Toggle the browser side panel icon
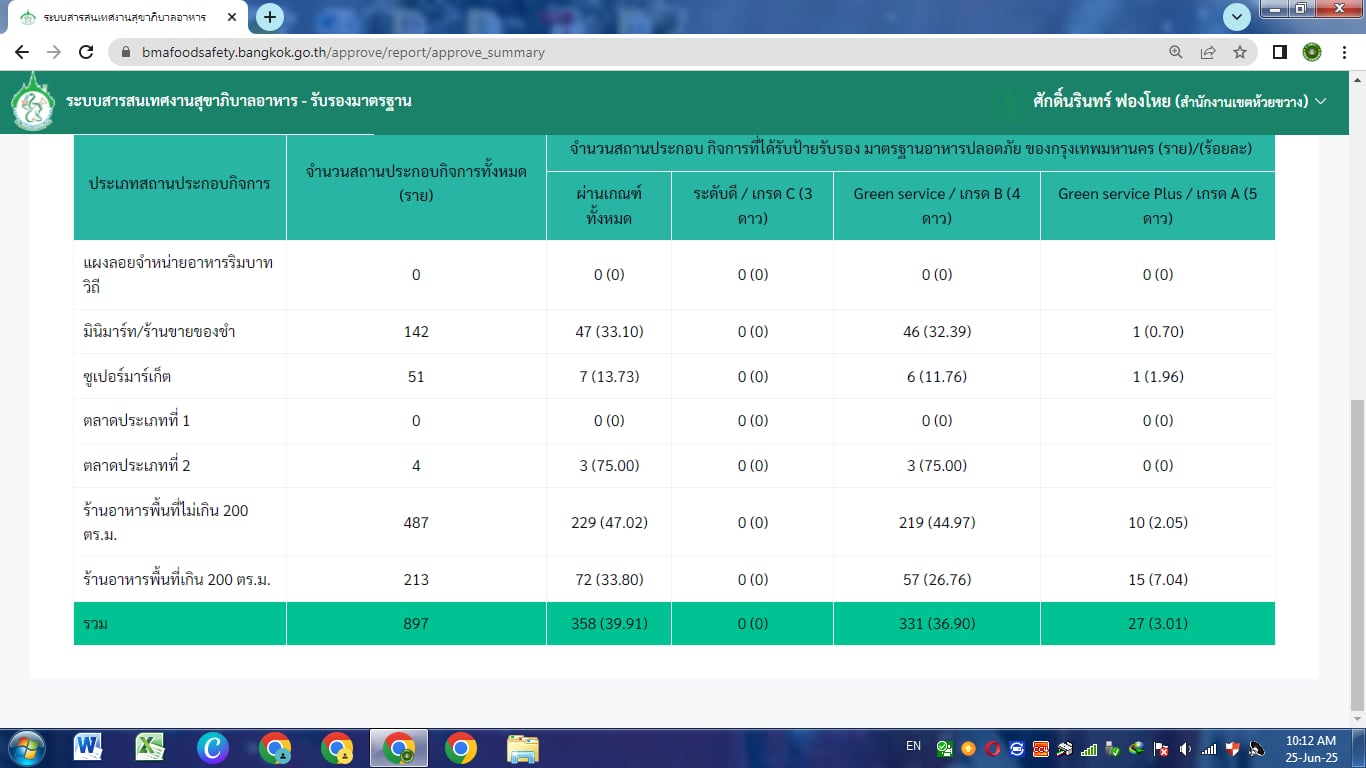Image resolution: width=1366 pixels, height=768 pixels. pos(1279,52)
